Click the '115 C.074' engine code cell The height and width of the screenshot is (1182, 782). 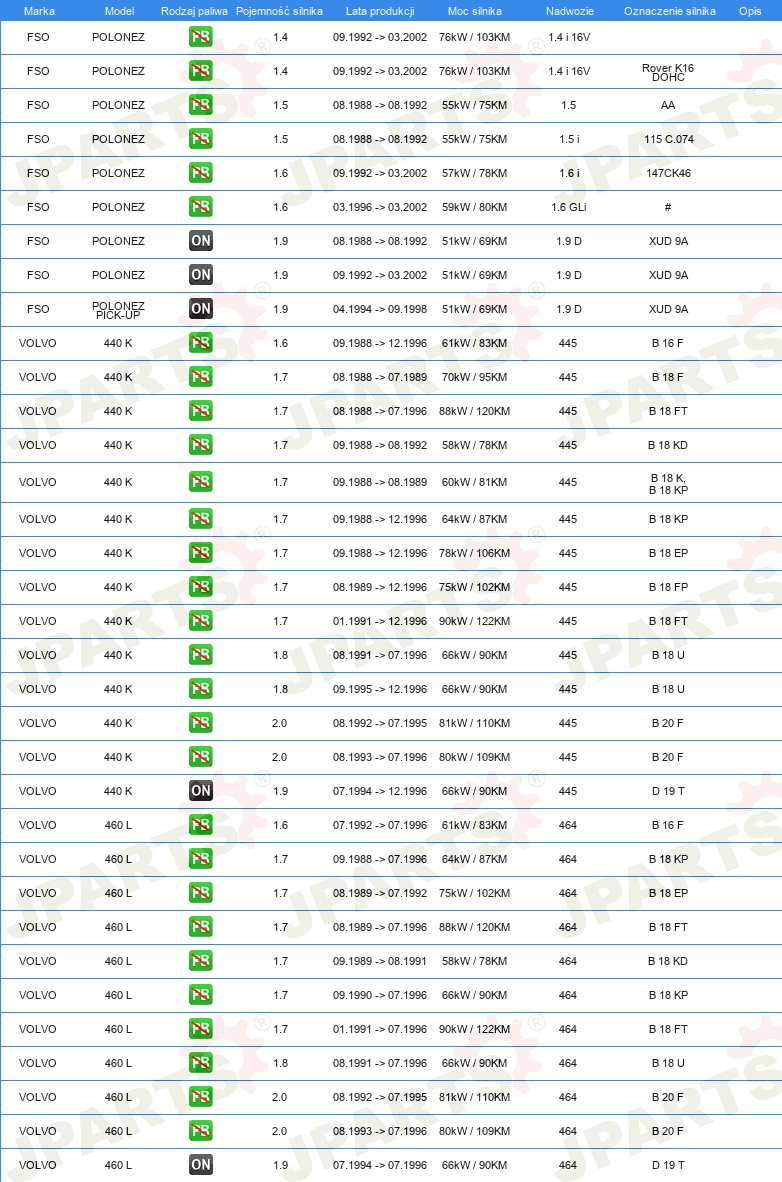pyautogui.click(x=668, y=139)
